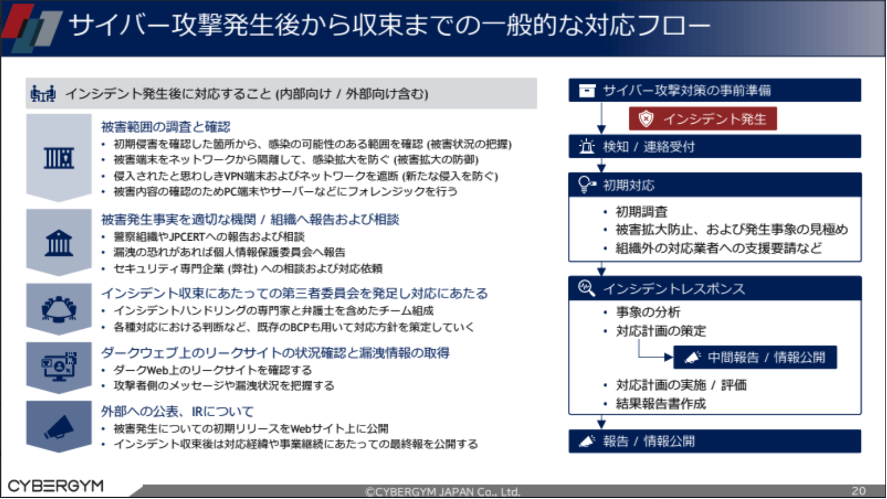
Task: Click the magnifier icon in インシデントレスポンス header
Action: click(587, 288)
